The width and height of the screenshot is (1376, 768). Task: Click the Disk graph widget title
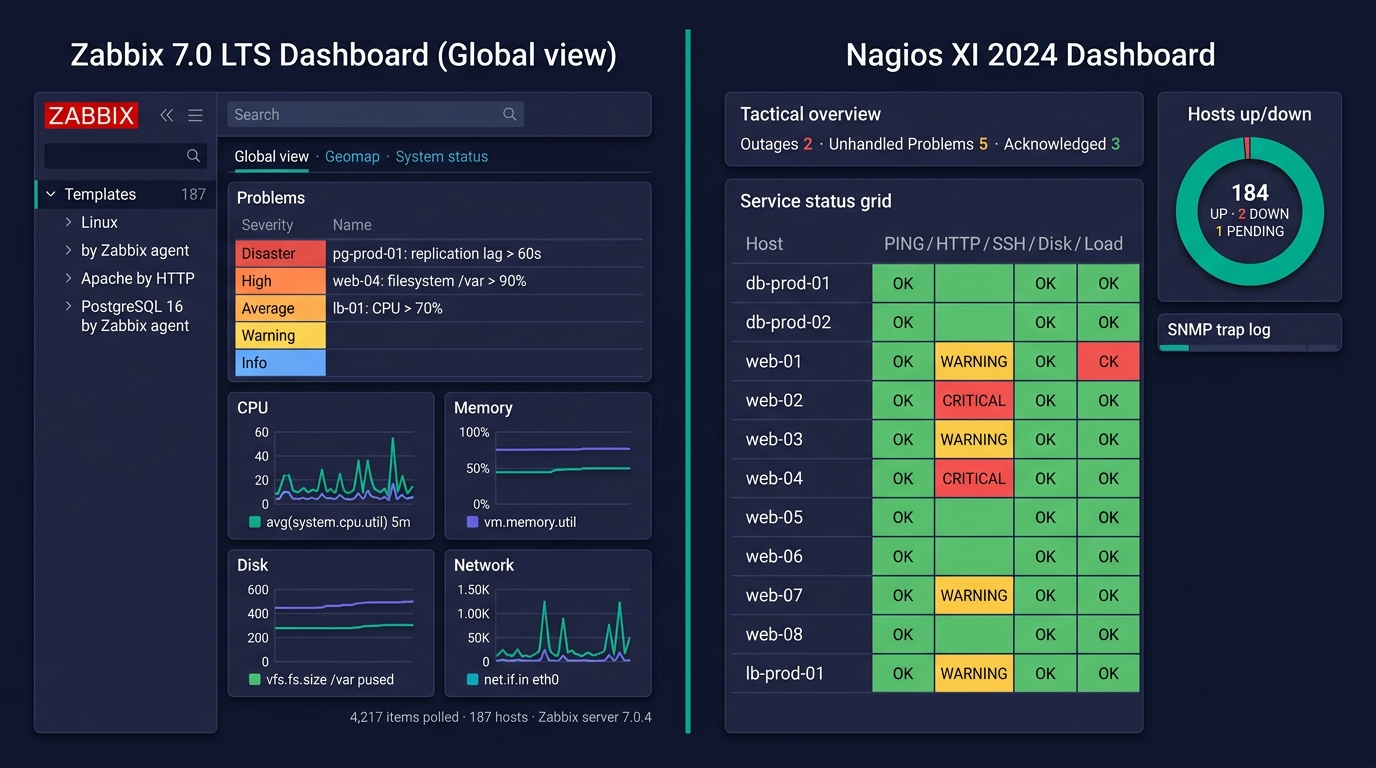(x=253, y=565)
